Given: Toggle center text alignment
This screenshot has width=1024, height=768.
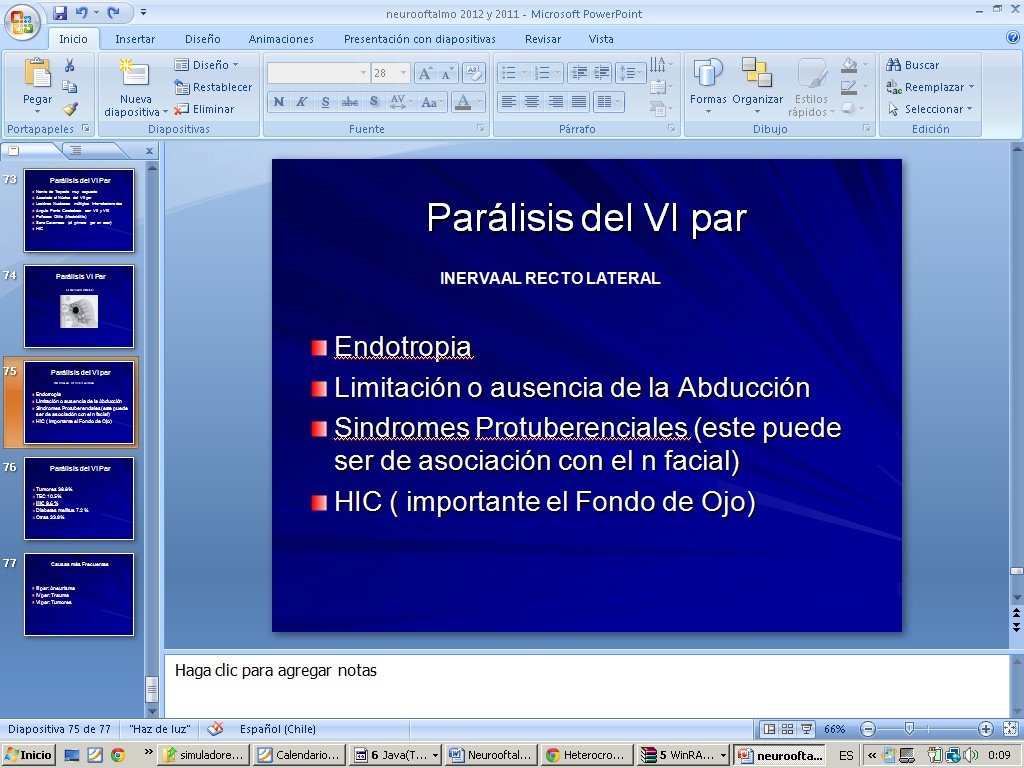Looking at the screenshot, I should click(x=532, y=102).
